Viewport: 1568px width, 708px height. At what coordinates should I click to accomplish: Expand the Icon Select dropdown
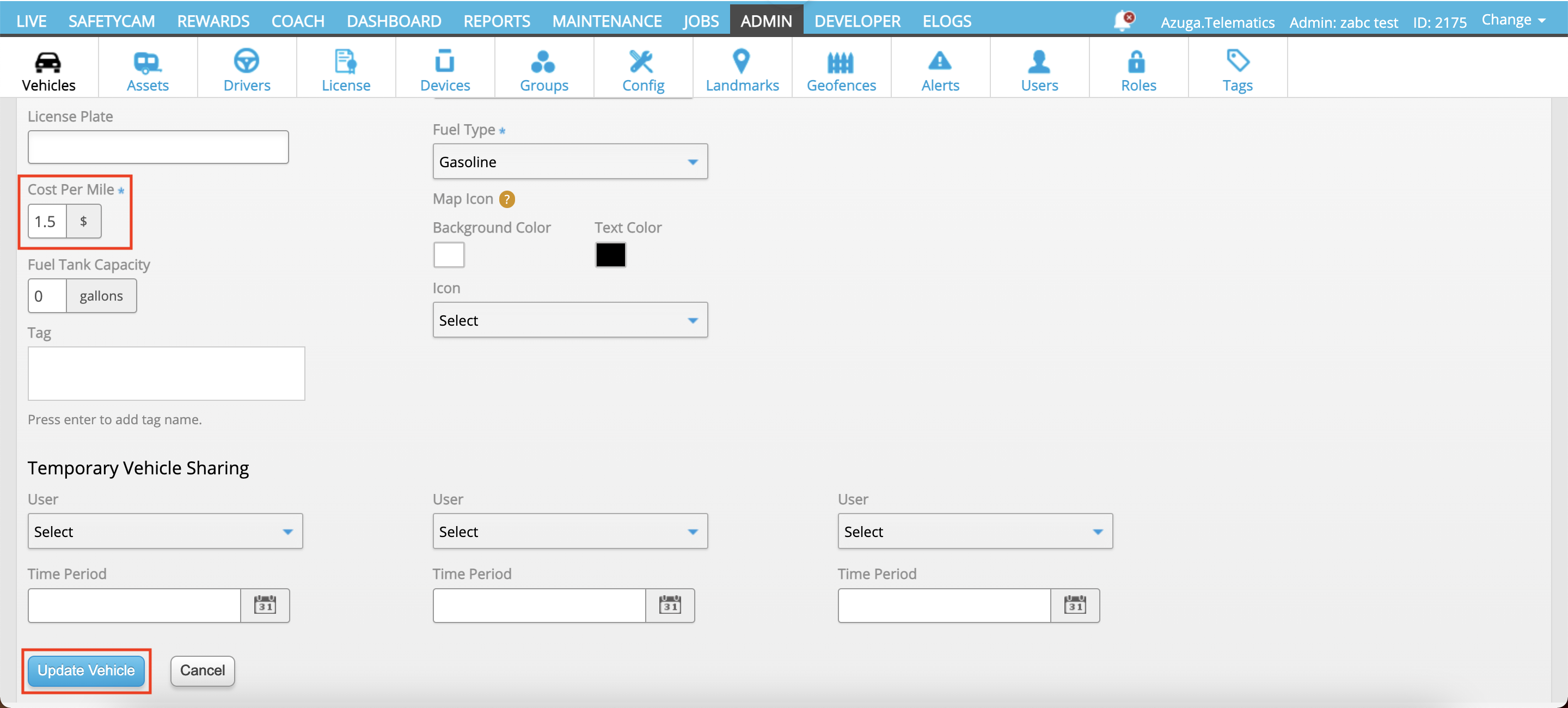pos(569,320)
